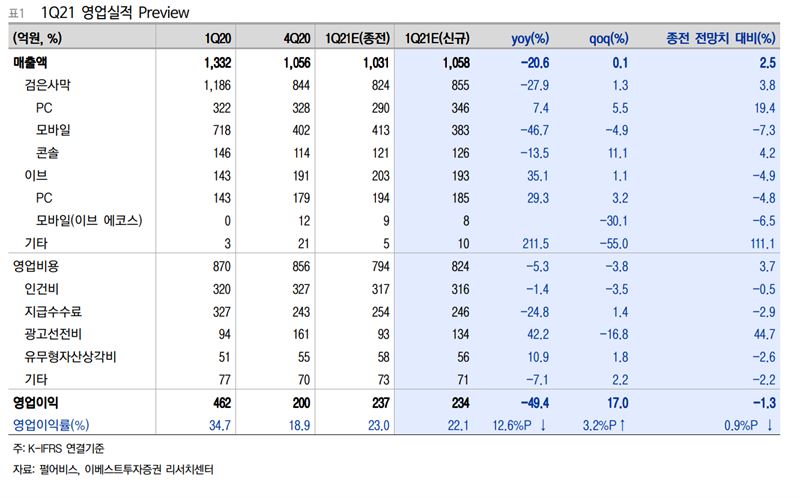Select the 광고선전비 row label
800x498 pixels.
[53, 334]
